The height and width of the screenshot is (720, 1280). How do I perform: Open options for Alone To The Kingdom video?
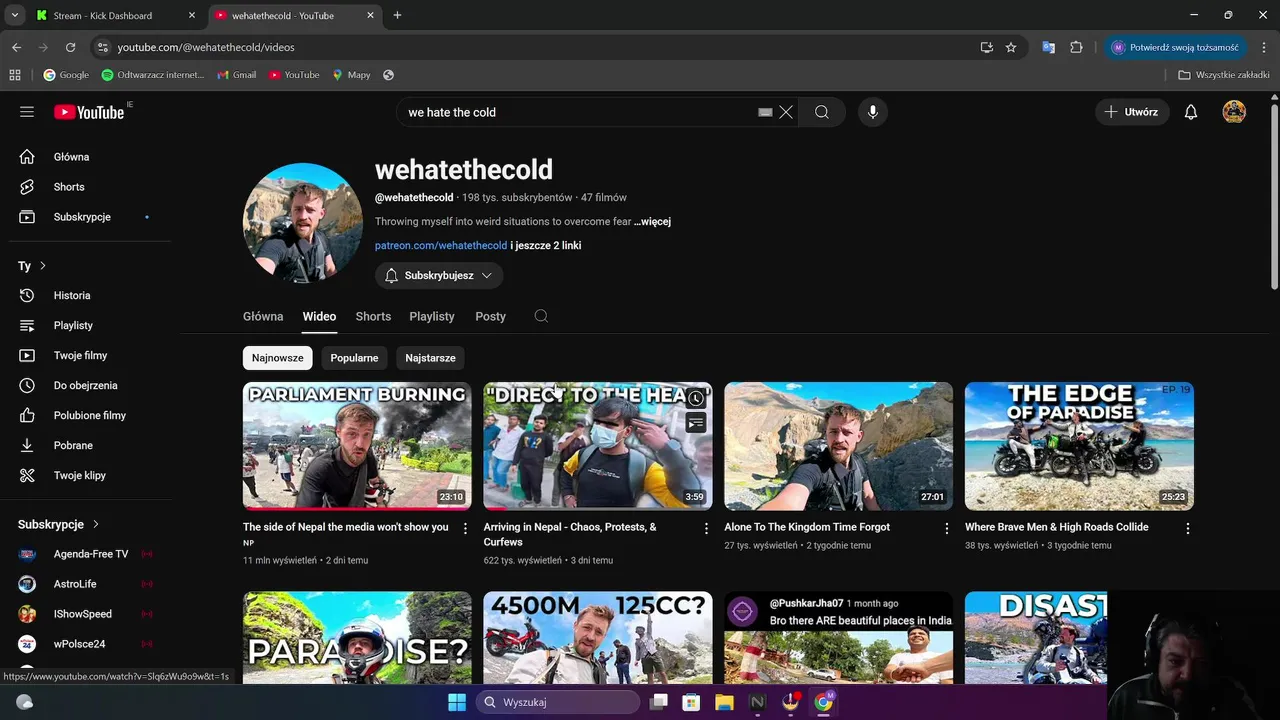[947, 528]
